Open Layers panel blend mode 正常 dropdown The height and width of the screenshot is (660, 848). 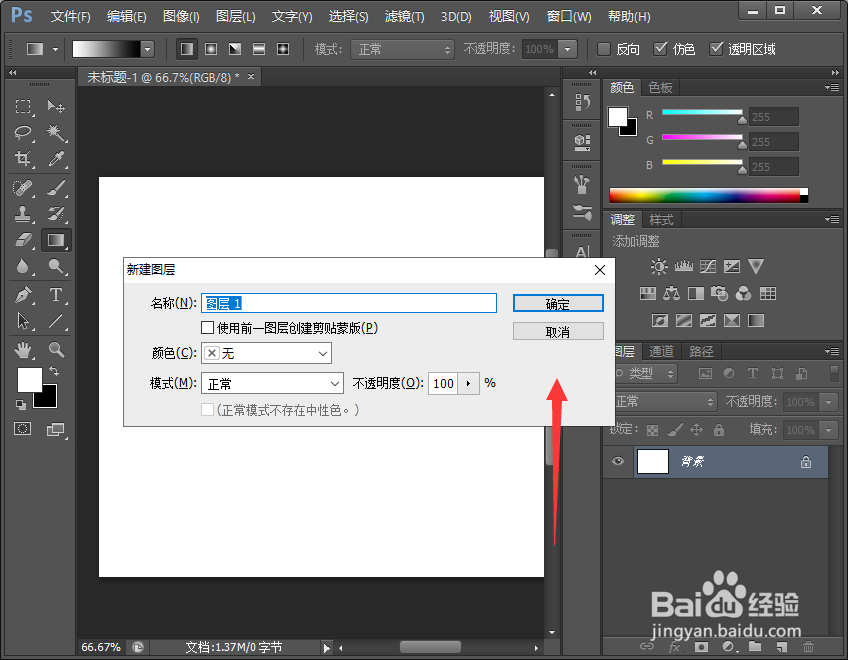pyautogui.click(x=664, y=401)
